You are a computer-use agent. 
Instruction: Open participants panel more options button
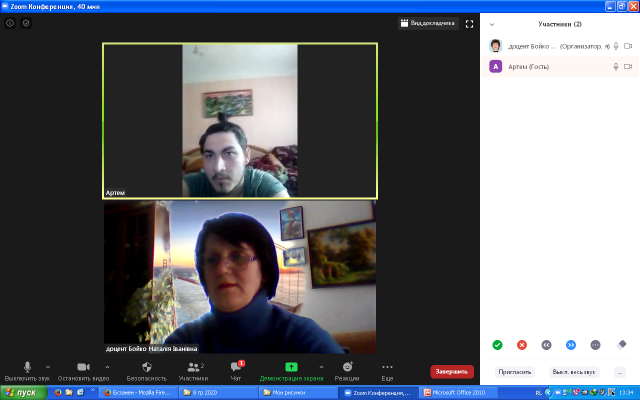point(620,372)
